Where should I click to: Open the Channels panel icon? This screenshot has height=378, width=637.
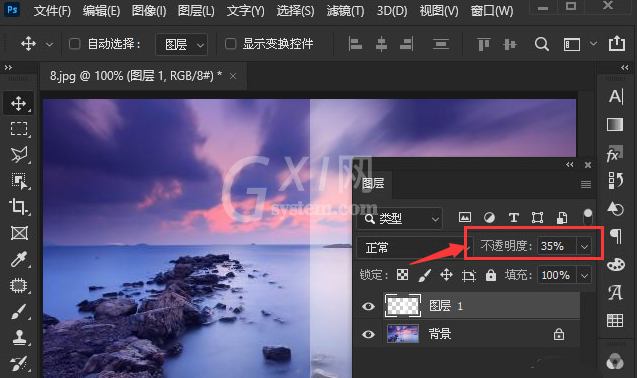click(615, 361)
